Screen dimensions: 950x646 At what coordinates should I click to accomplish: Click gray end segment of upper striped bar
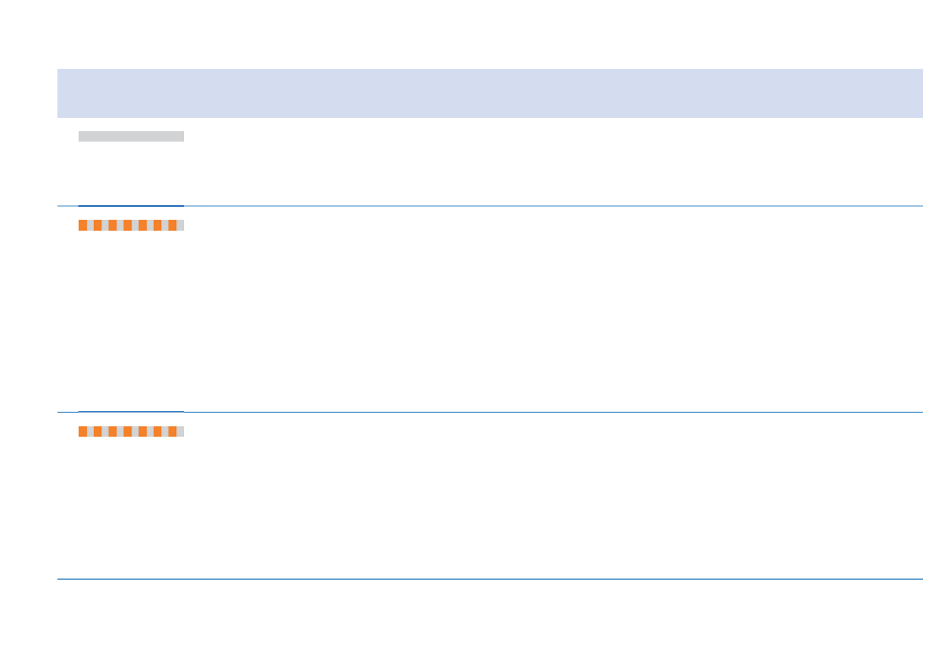[x=181, y=225]
